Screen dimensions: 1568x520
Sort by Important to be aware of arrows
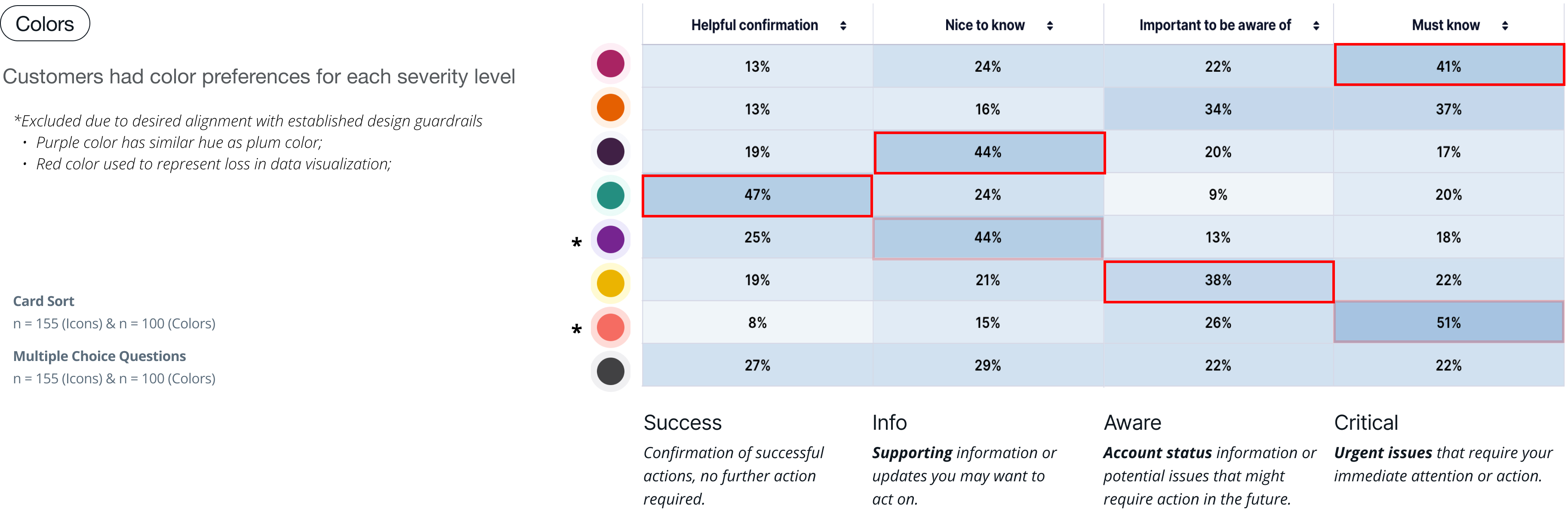point(1316,25)
